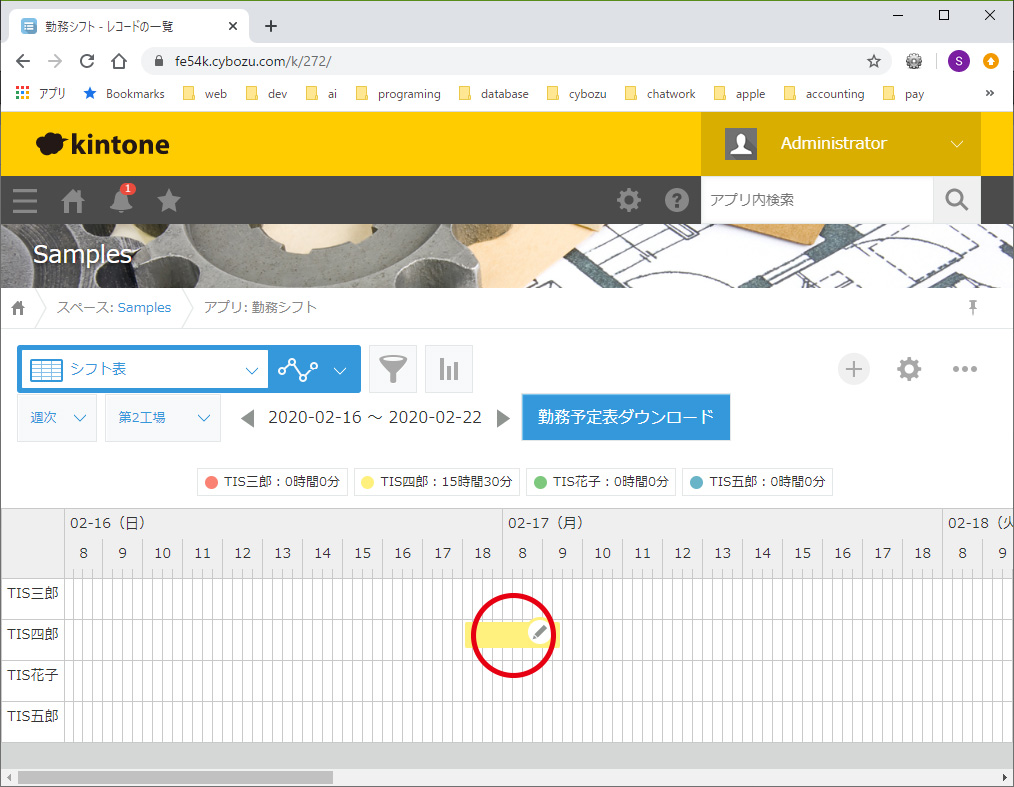Click the browser back arrow
The image size is (1014, 787).
(x=23, y=61)
